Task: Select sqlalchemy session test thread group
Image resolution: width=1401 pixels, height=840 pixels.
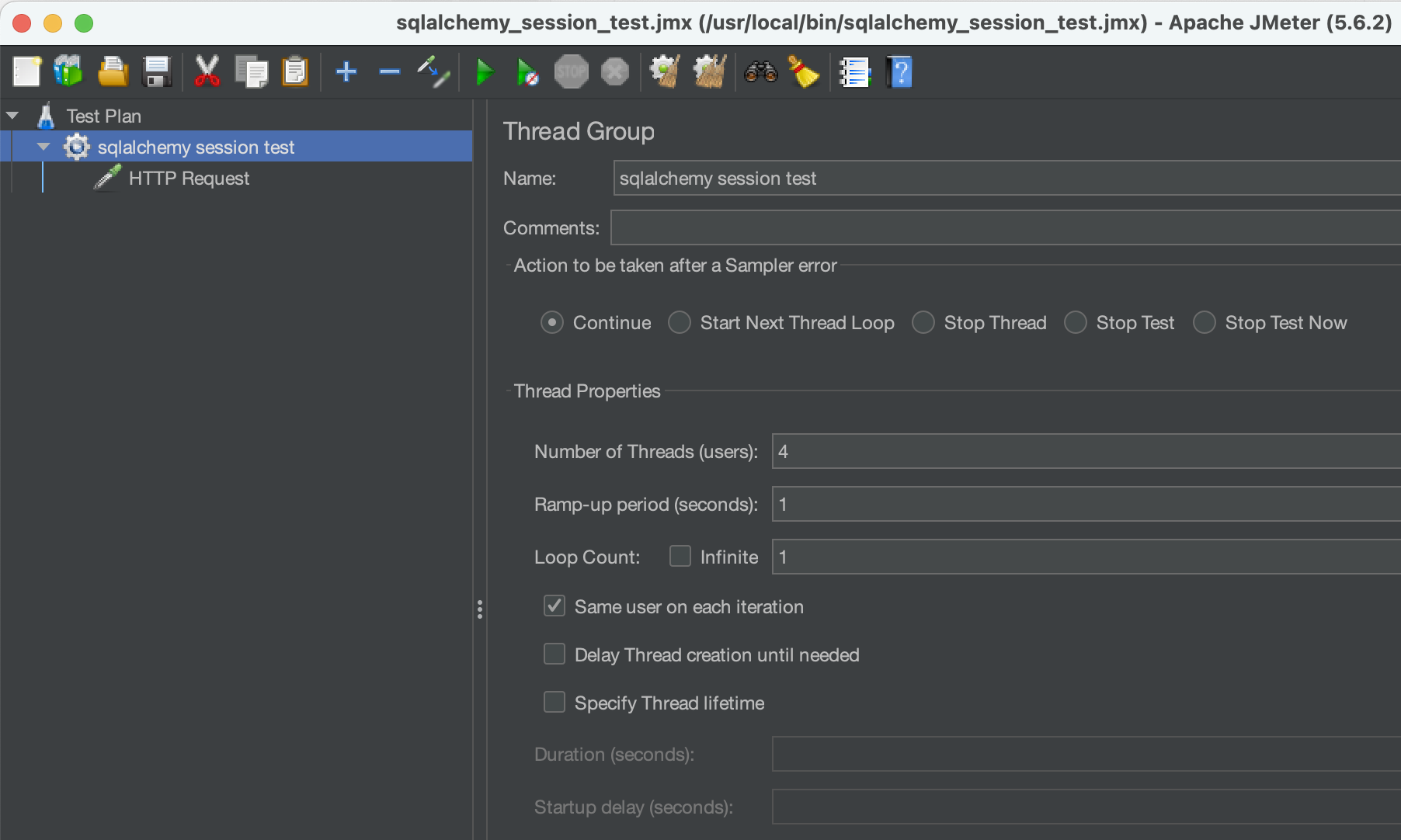Action: [x=196, y=148]
